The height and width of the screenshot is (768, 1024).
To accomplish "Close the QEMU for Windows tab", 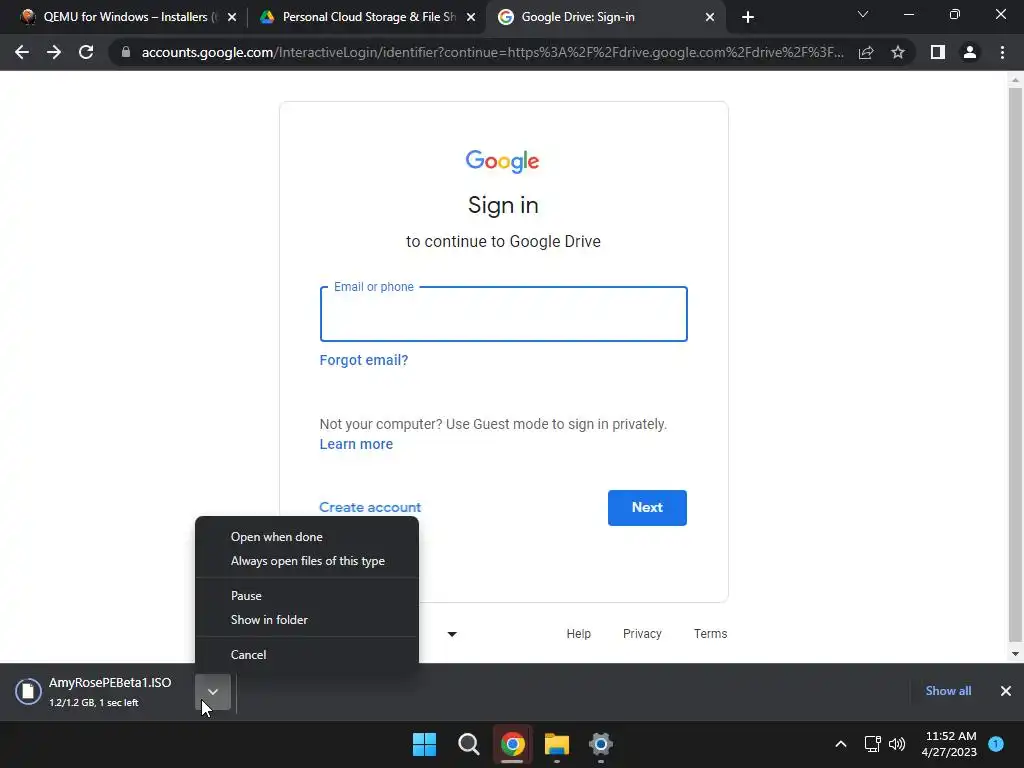I will (232, 17).
